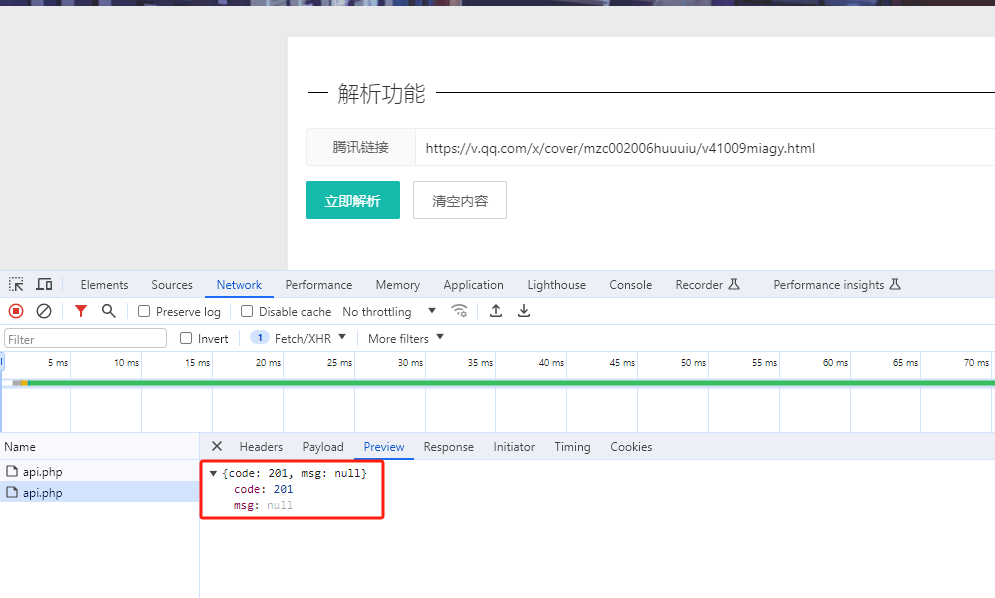
Task: Activate the inspect element picker icon
Action: click(16, 284)
